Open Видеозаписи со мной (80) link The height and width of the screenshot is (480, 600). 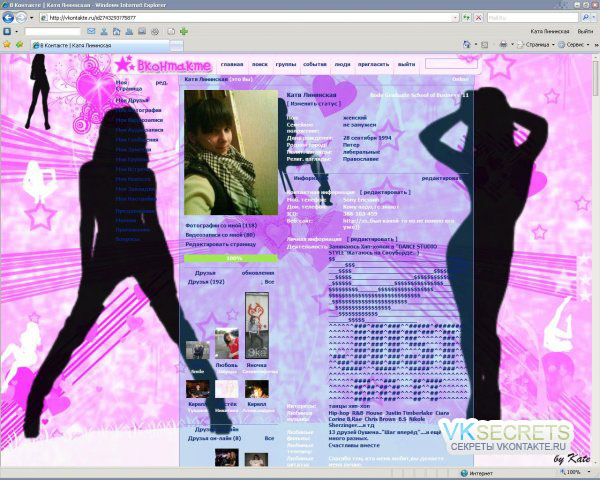(220, 235)
